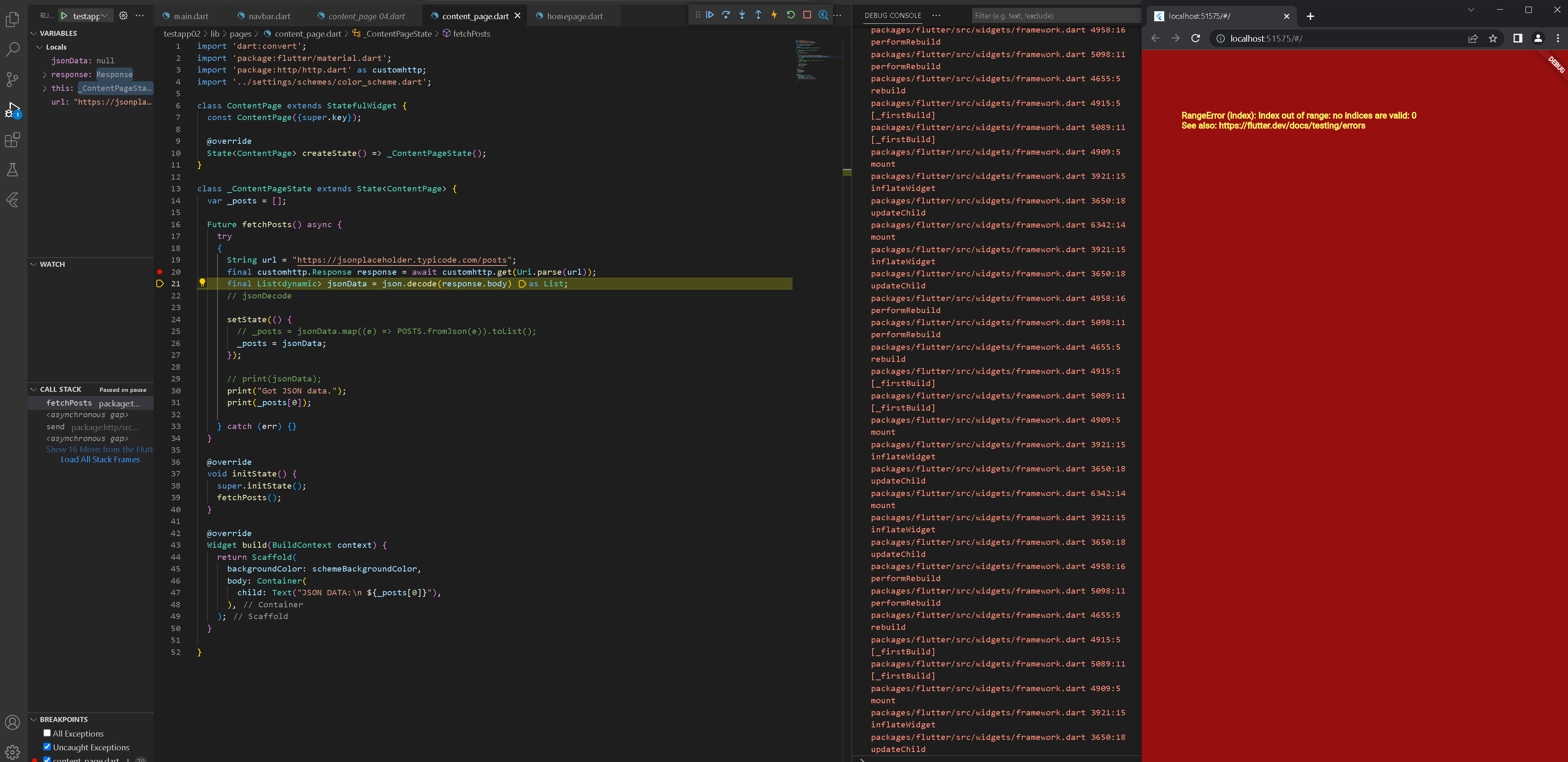
Task: Toggle the content_page.dart breakpoint checkbox
Action: point(48,759)
